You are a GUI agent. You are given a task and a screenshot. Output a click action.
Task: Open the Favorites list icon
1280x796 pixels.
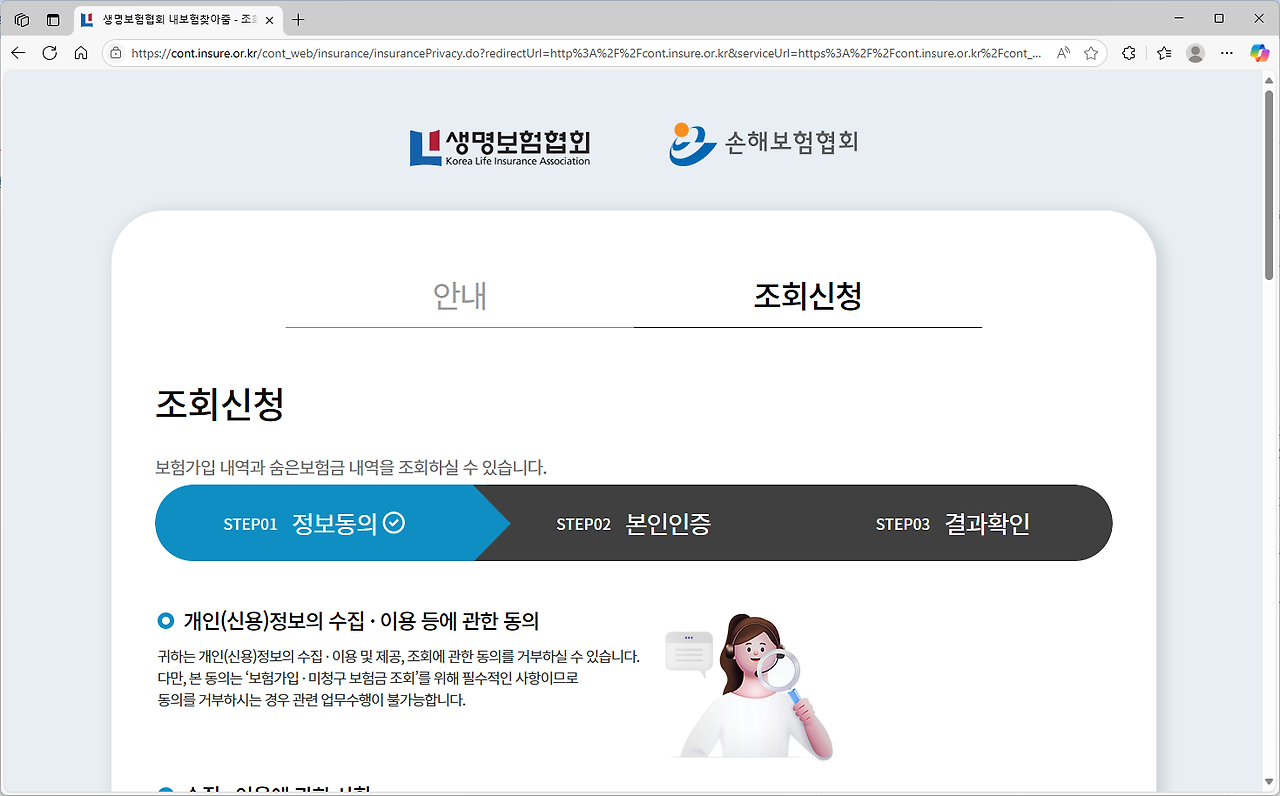[1164, 53]
